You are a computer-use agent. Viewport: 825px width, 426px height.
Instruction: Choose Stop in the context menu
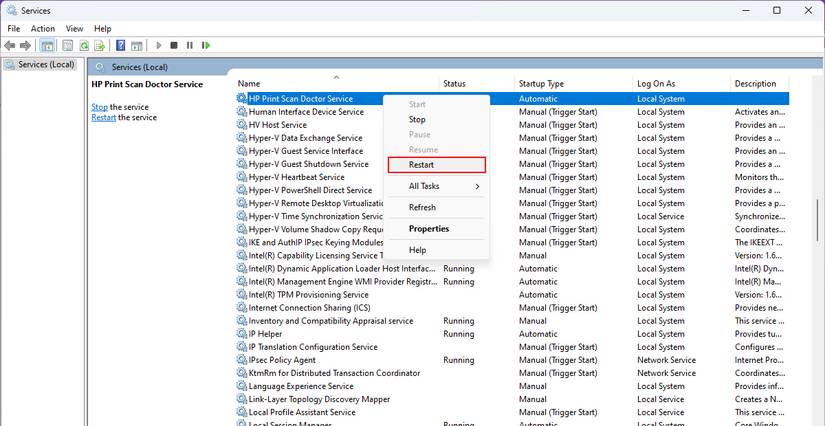pos(436,119)
